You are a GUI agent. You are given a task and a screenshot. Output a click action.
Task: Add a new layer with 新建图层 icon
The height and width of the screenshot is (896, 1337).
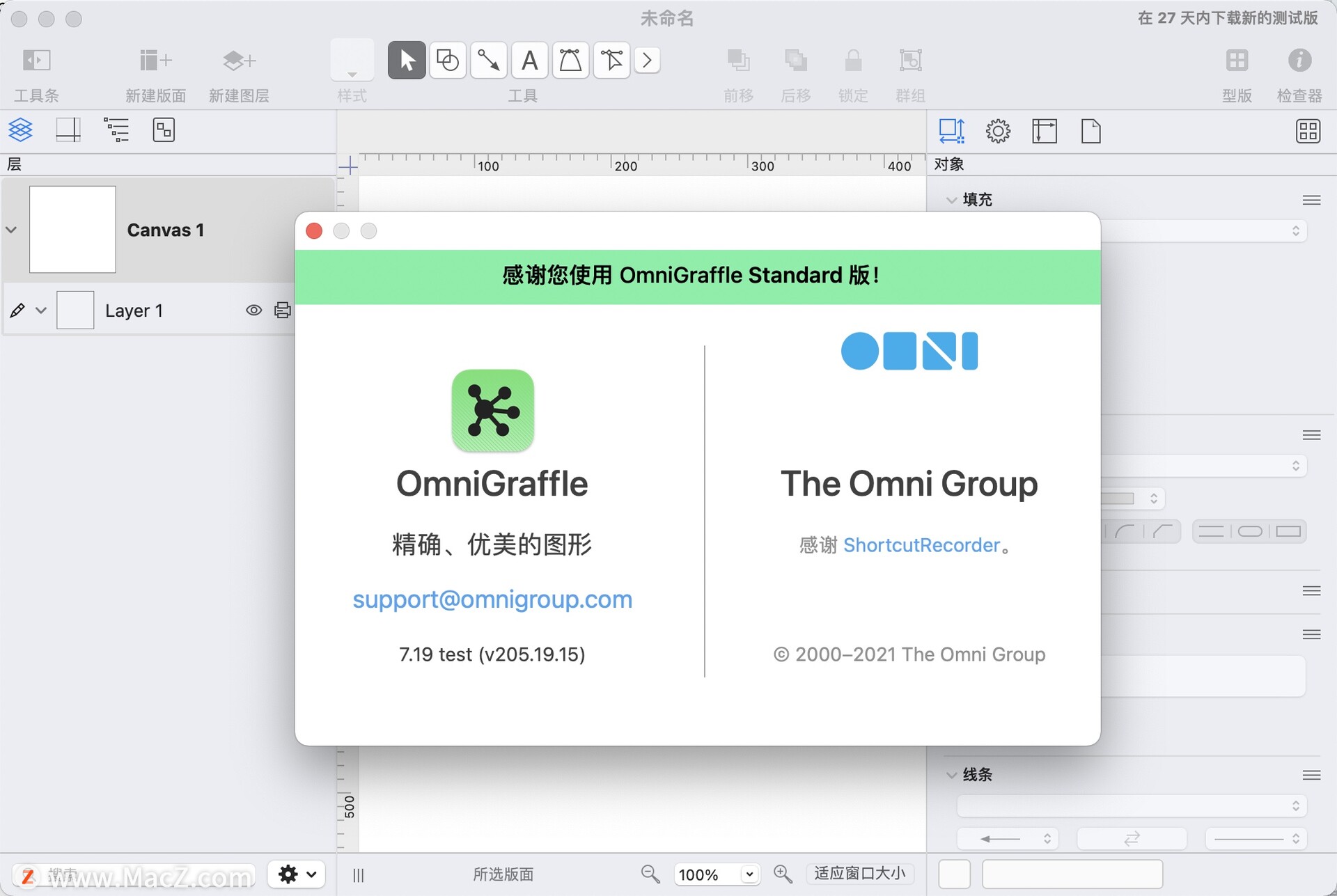pos(239,61)
